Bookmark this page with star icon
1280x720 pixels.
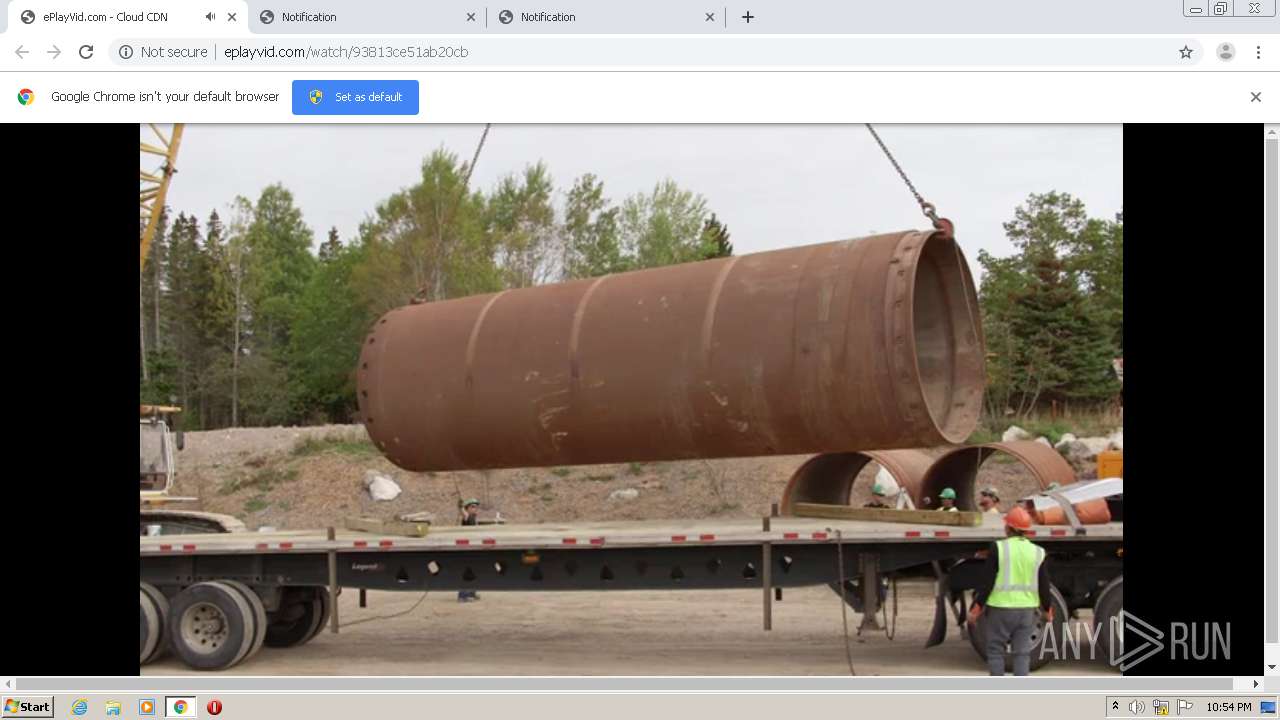(1186, 52)
